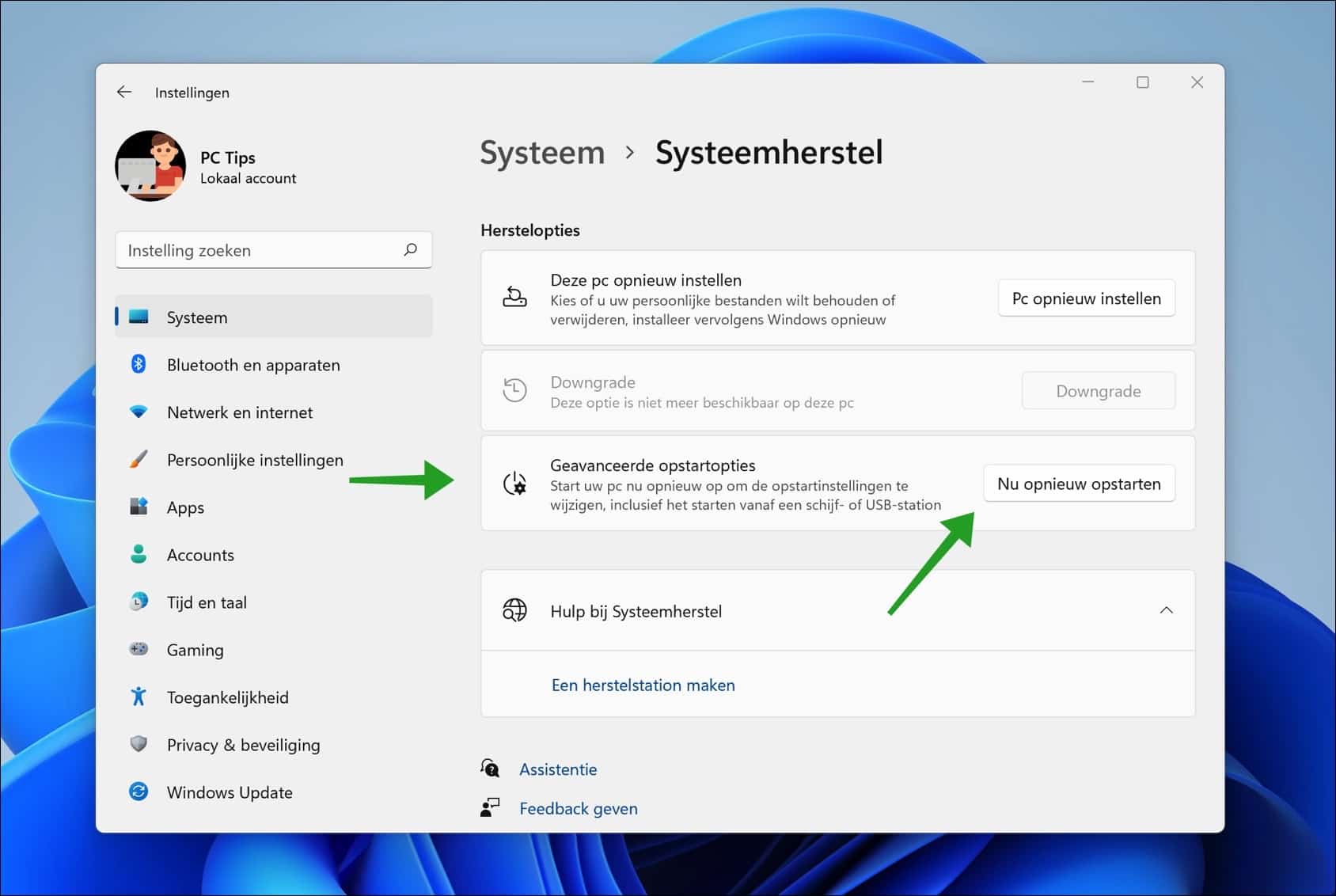1336x896 pixels.
Task: Open Accounts using the person icon
Action: tap(140, 554)
